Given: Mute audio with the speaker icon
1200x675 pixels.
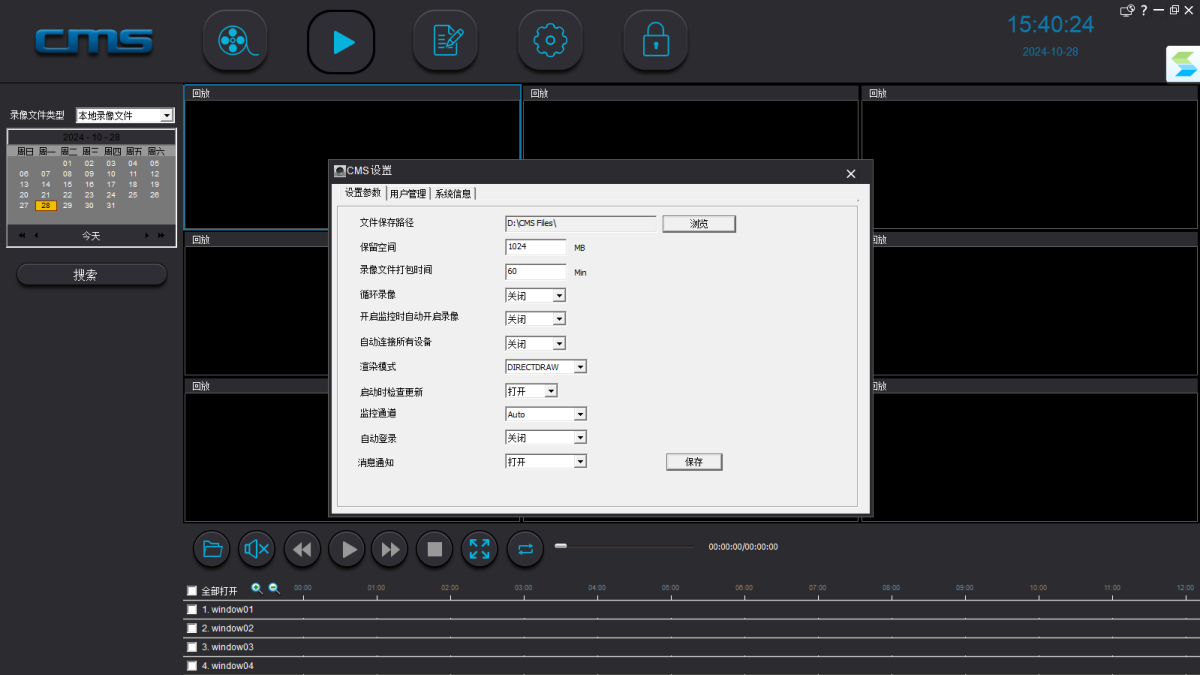Looking at the screenshot, I should [x=257, y=549].
